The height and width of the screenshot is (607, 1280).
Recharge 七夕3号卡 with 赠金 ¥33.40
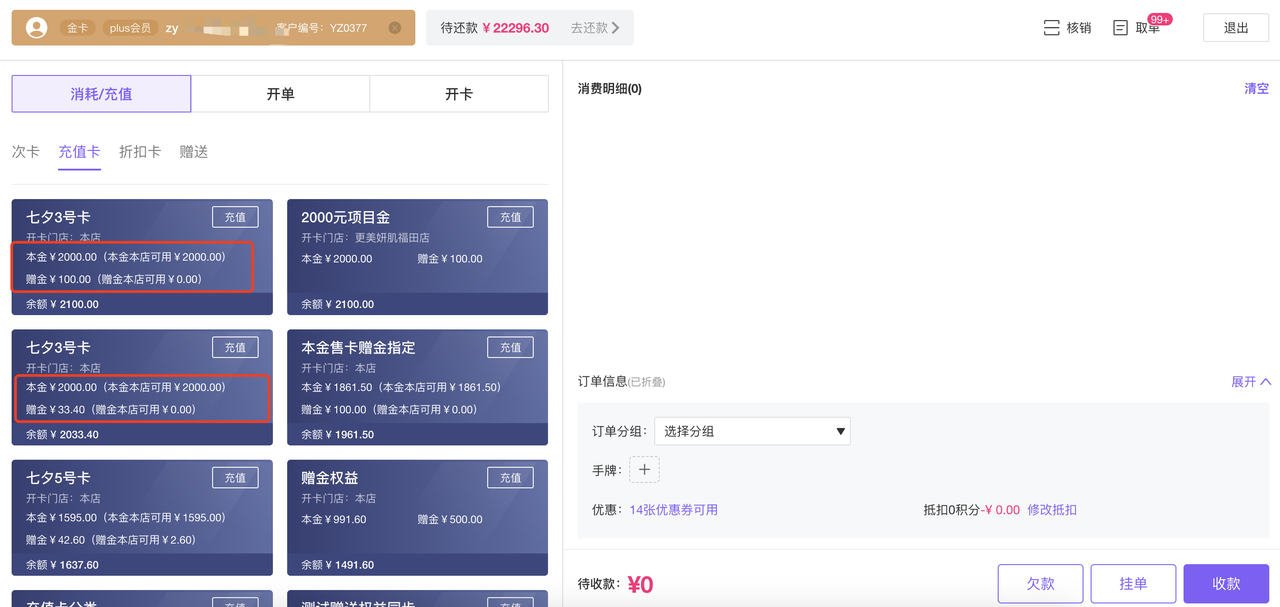(235, 347)
